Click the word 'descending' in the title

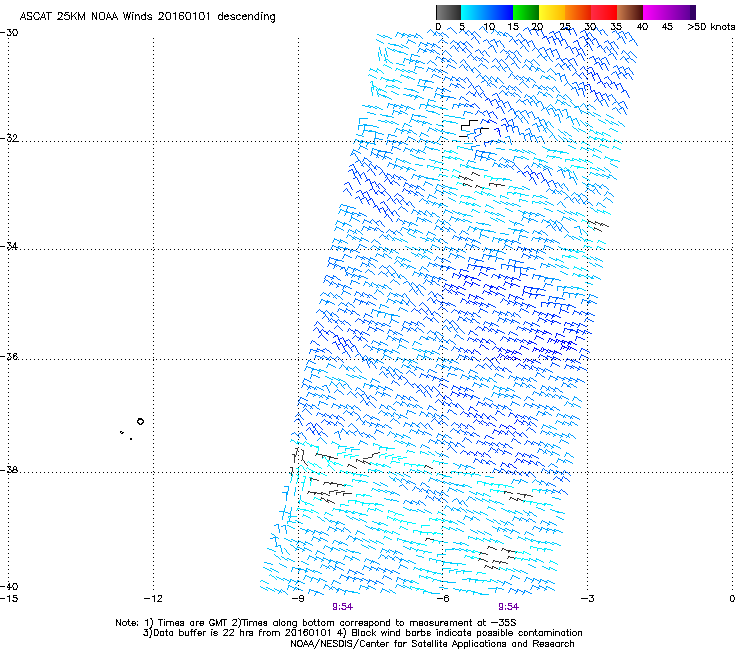pos(246,17)
